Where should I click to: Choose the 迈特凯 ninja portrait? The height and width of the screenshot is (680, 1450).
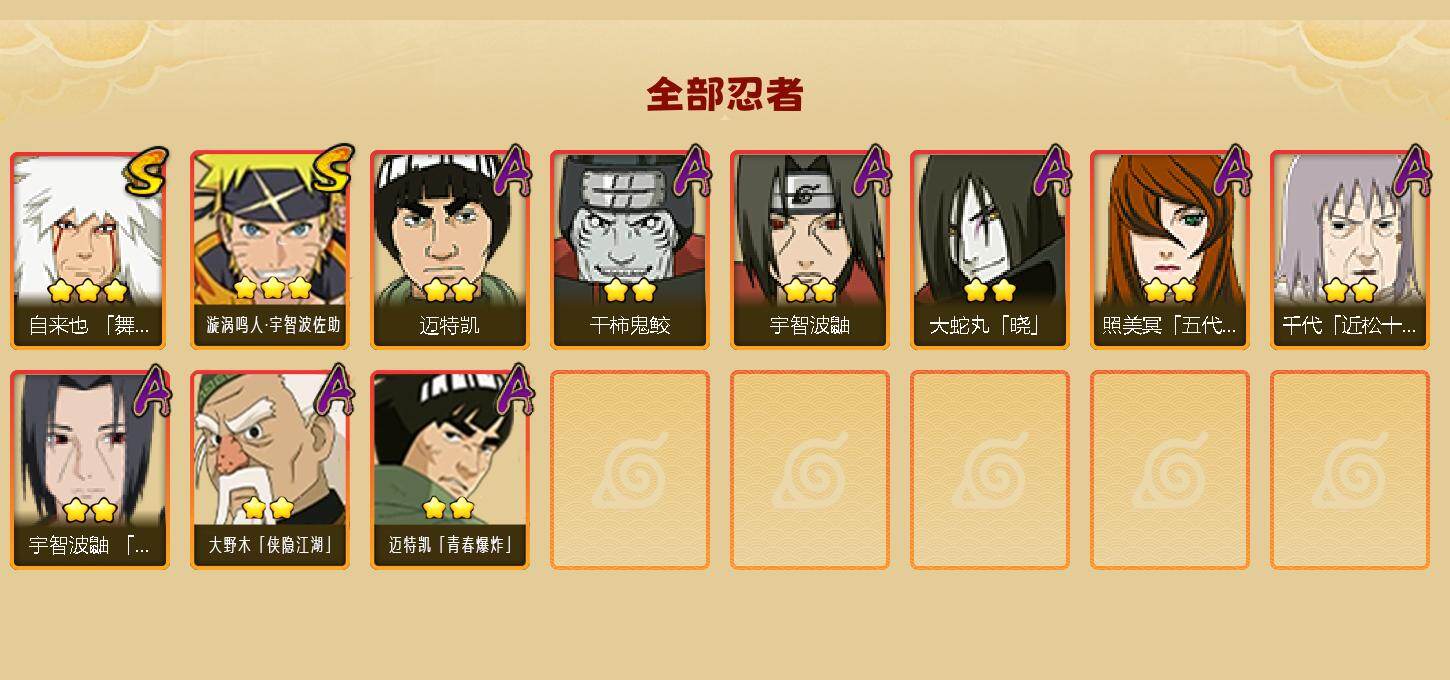tap(450, 250)
